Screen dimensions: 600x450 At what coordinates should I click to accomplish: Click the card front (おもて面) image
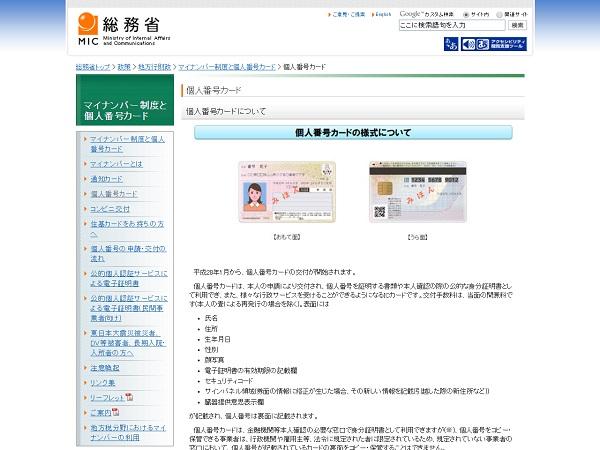[287, 192]
